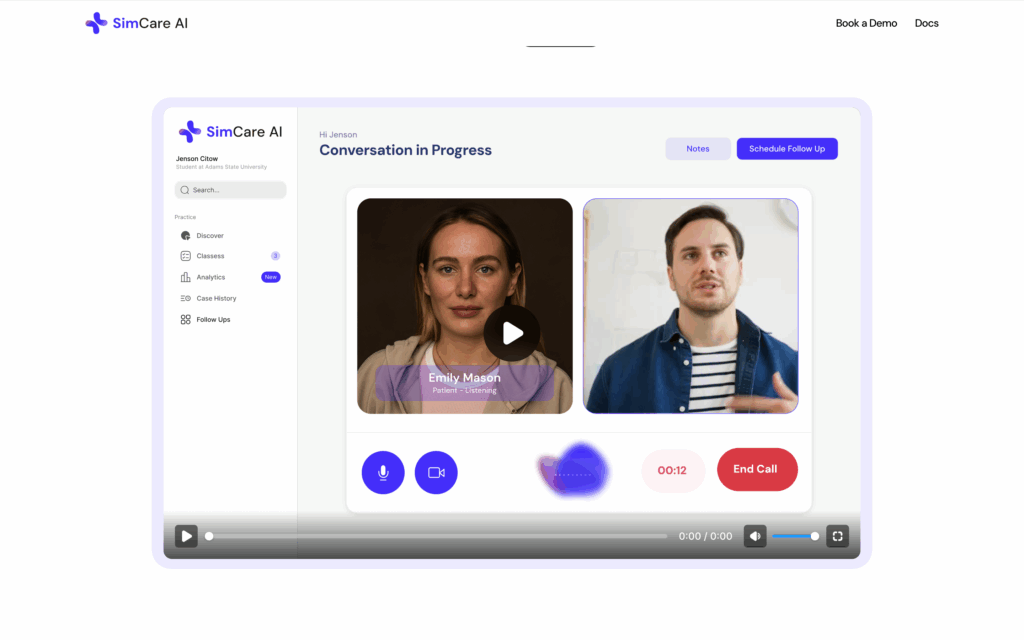Viewport: 1024px width, 640px height.
Task: Enter fullscreen mode for the video
Action: 838,536
